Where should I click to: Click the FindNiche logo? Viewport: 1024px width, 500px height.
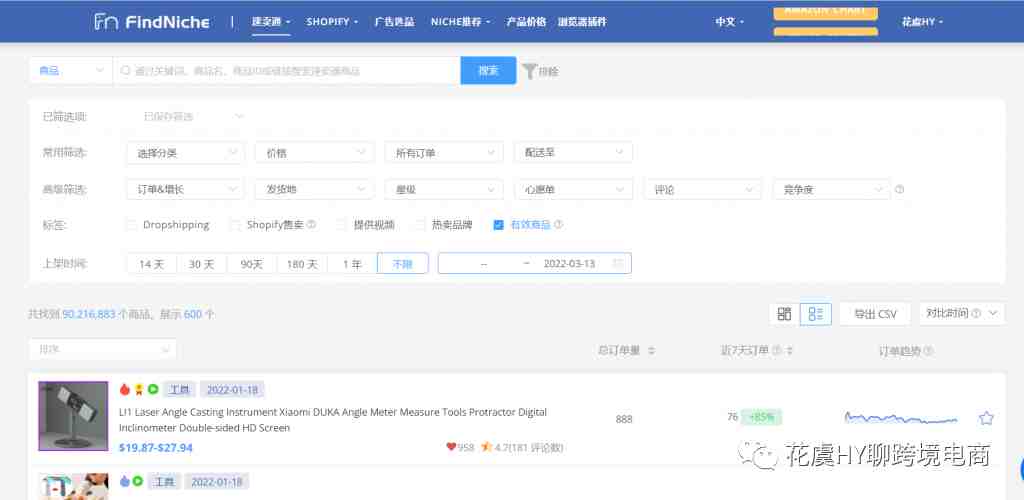[151, 21]
